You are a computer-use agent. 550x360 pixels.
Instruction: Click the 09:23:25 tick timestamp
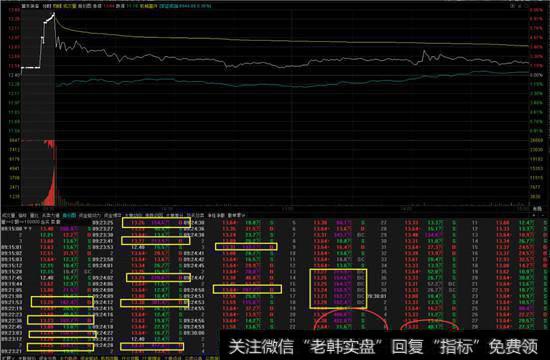[x=103, y=222]
